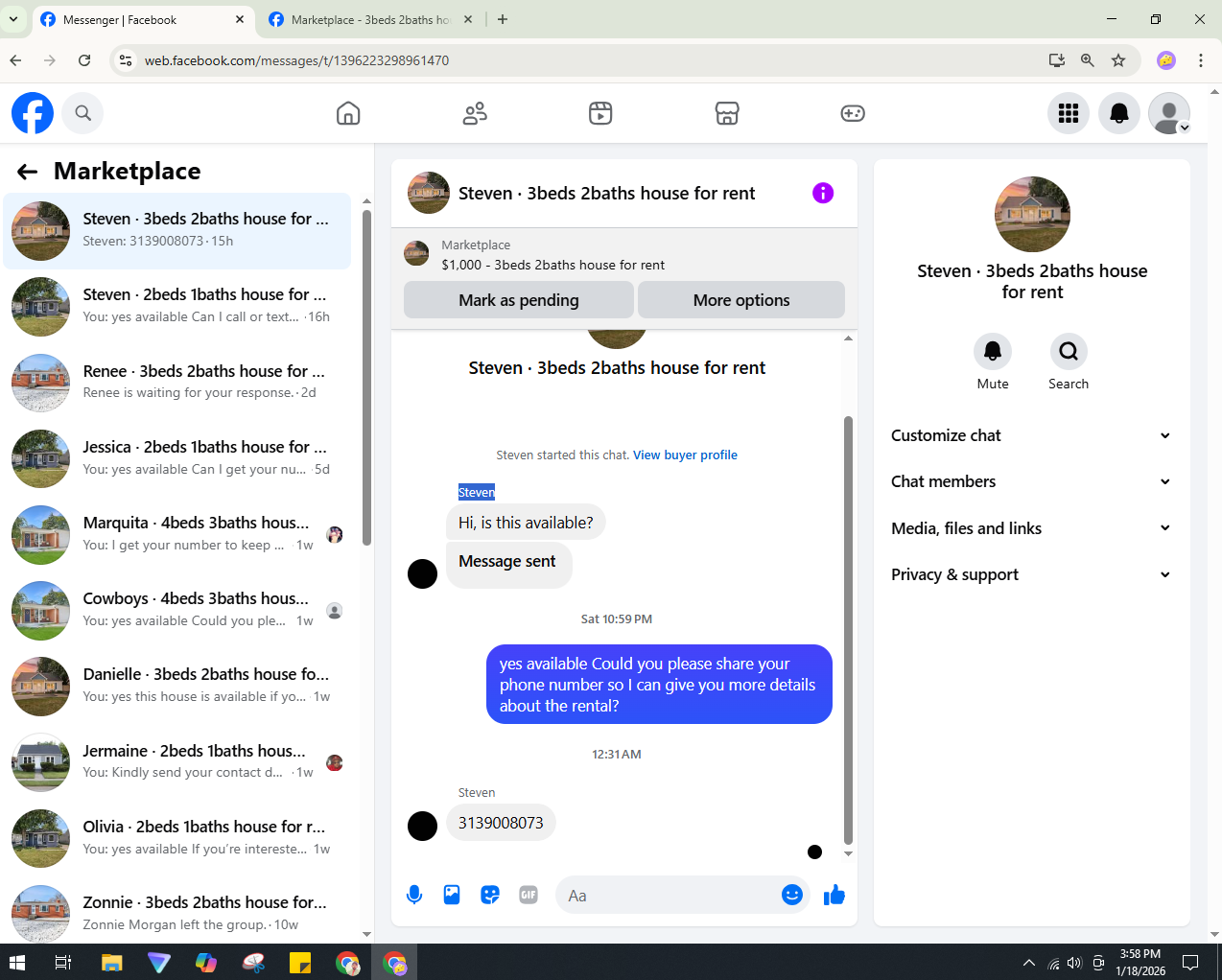Open Facebook search magnifier
Screen dimensions: 1222x980
pos(83,113)
